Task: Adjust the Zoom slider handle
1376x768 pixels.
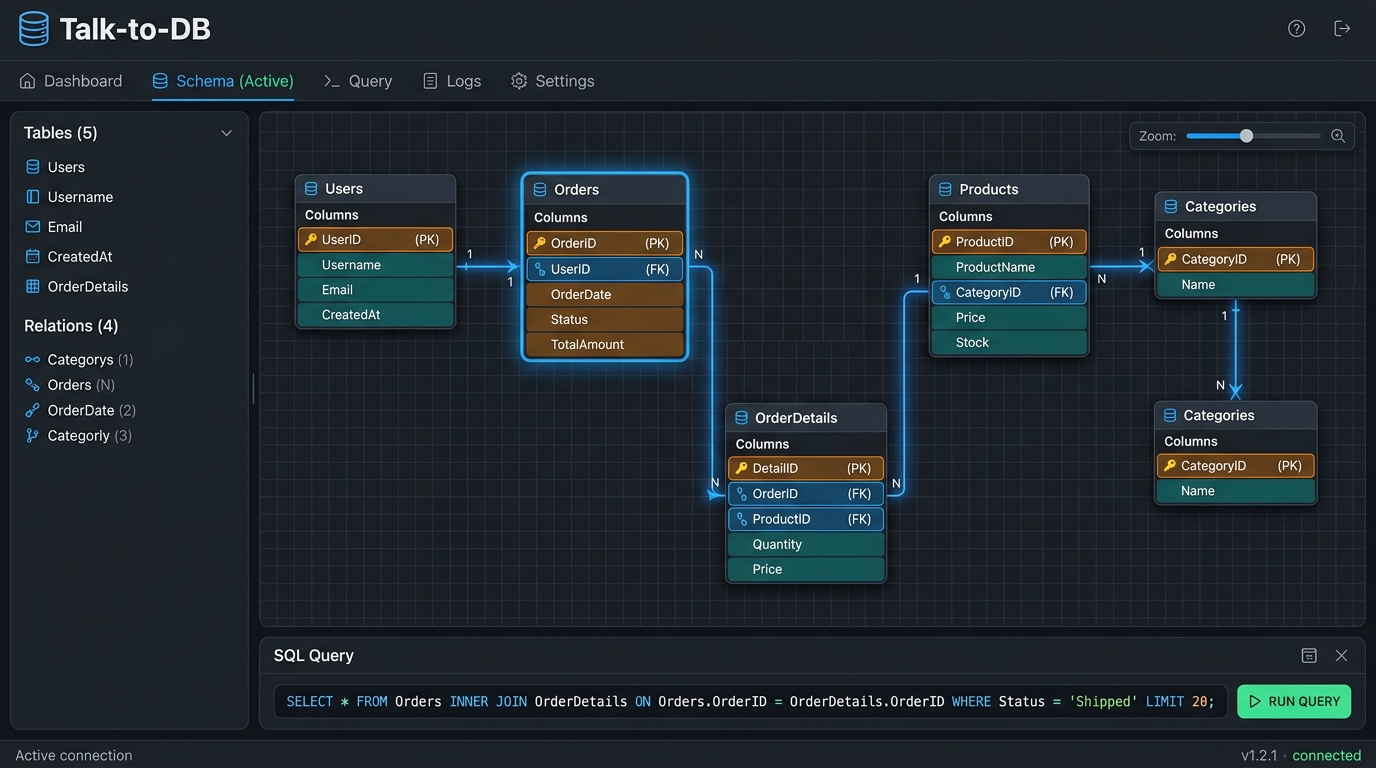Action: pos(1246,136)
